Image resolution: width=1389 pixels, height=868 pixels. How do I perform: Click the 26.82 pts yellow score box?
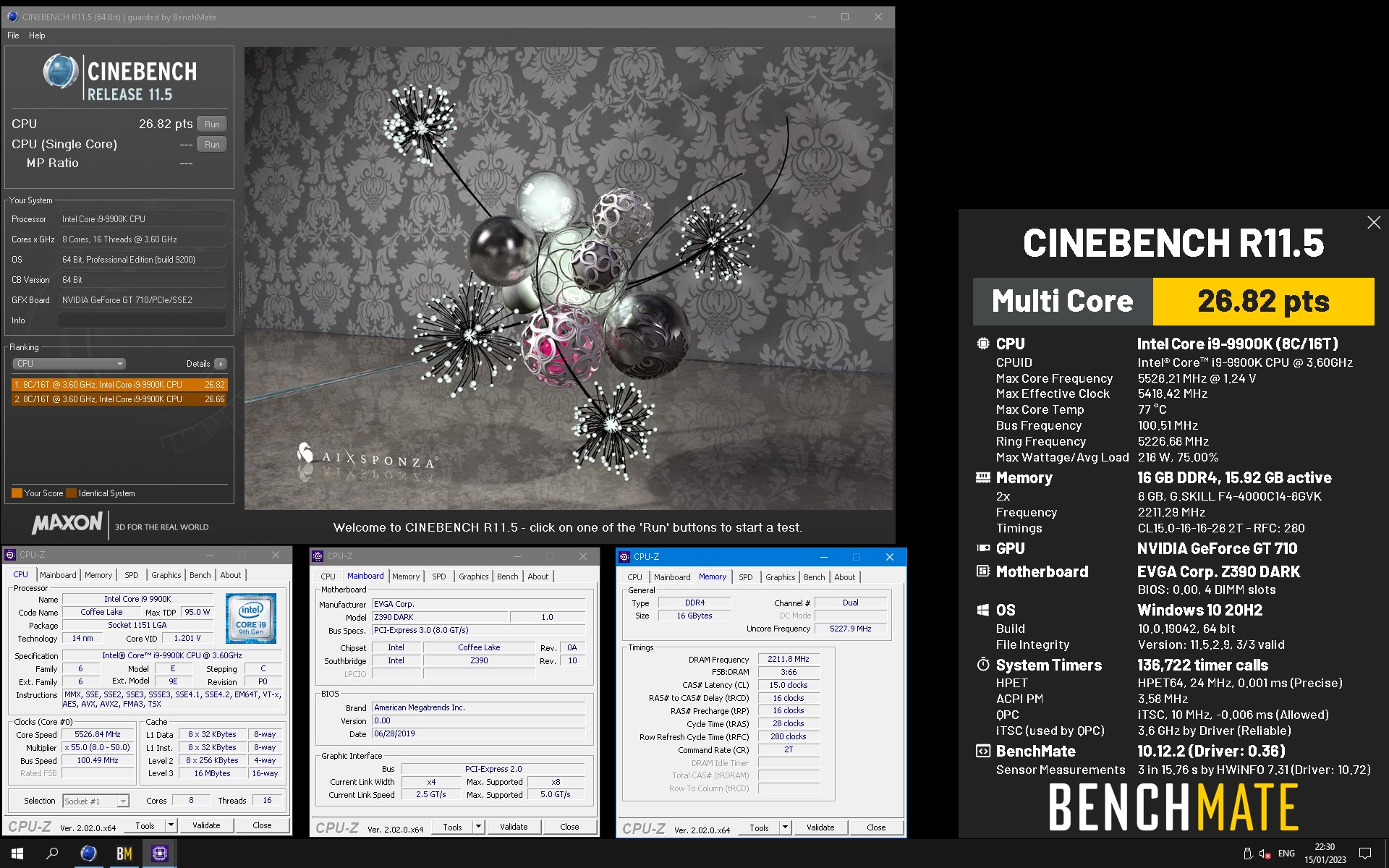1263,302
